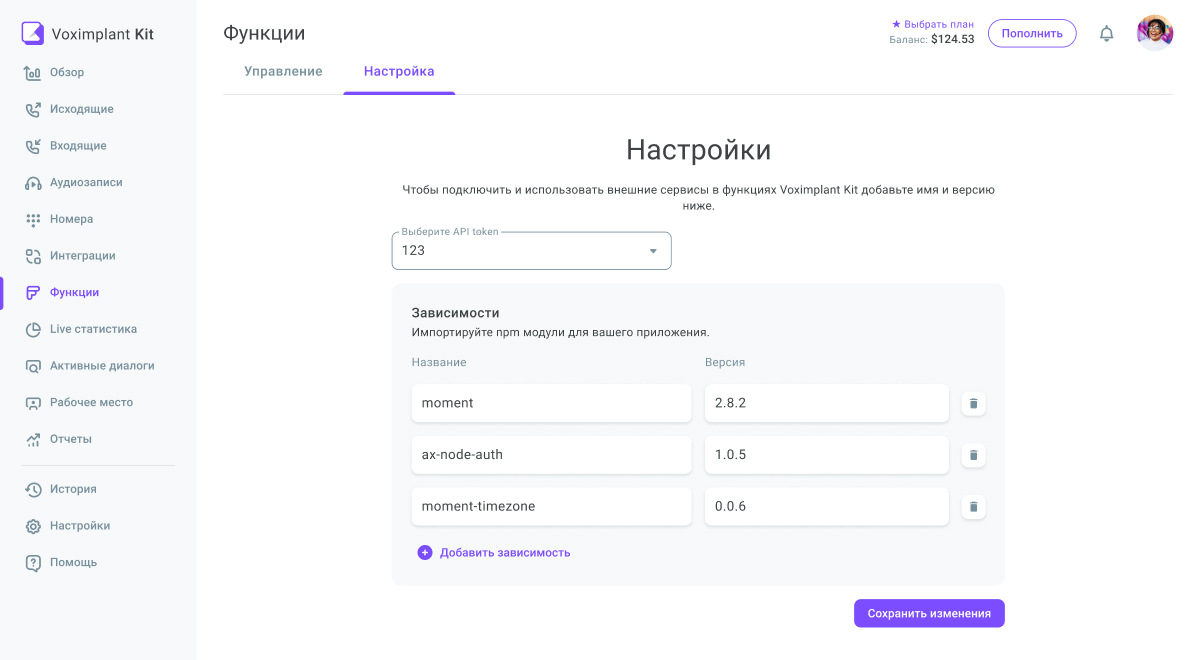Click the Отчеты chart icon
Viewport: 1200px width, 660px height.
click(33, 439)
